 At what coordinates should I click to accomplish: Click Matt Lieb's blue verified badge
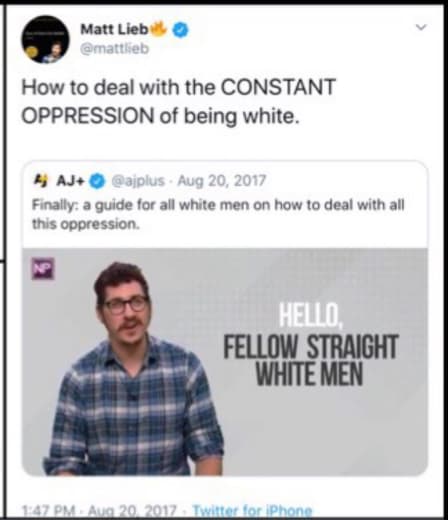(x=180, y=30)
